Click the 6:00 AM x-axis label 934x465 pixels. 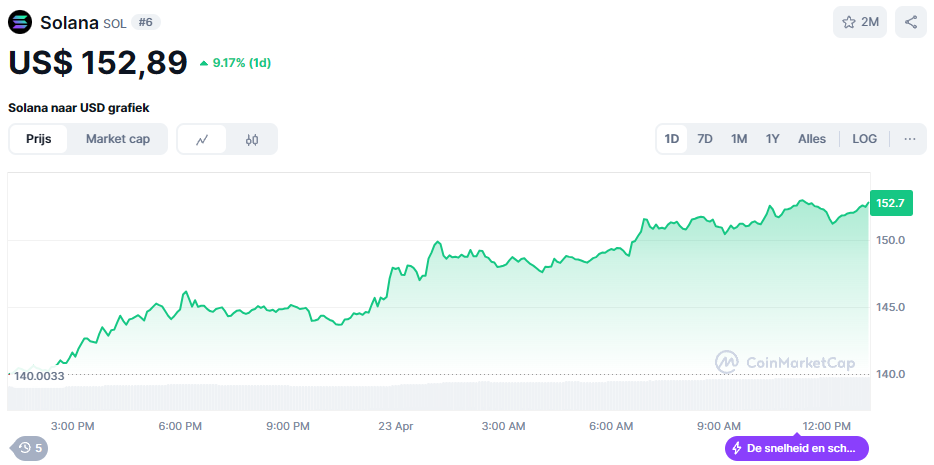click(x=611, y=426)
